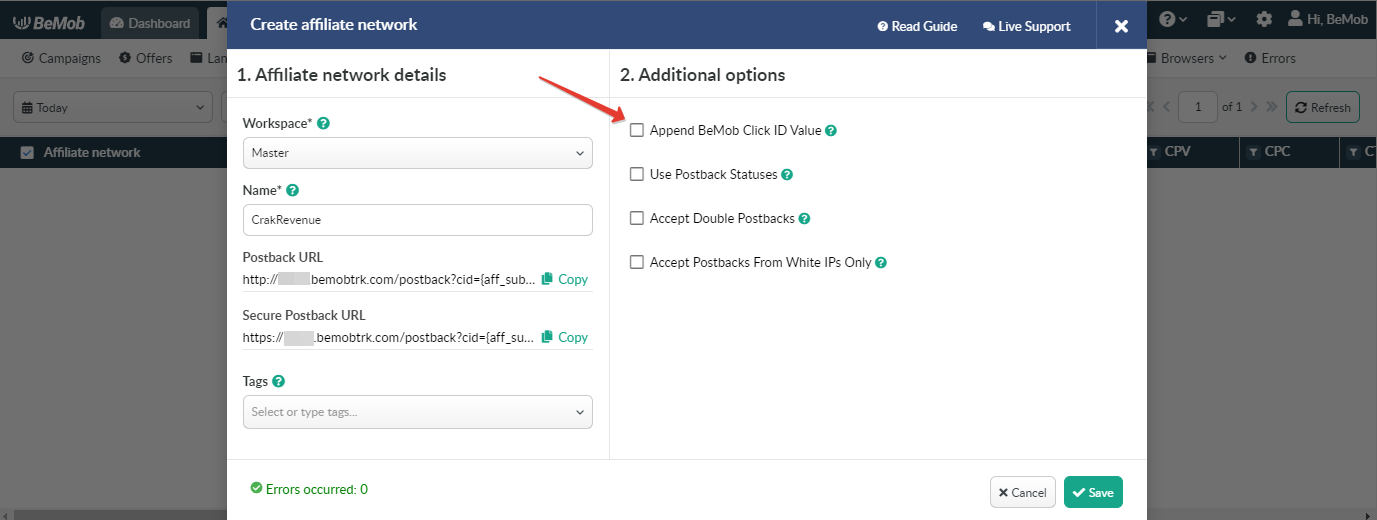Click the help icon next to Tags
Image resolution: width=1377 pixels, height=520 pixels.
[278, 382]
